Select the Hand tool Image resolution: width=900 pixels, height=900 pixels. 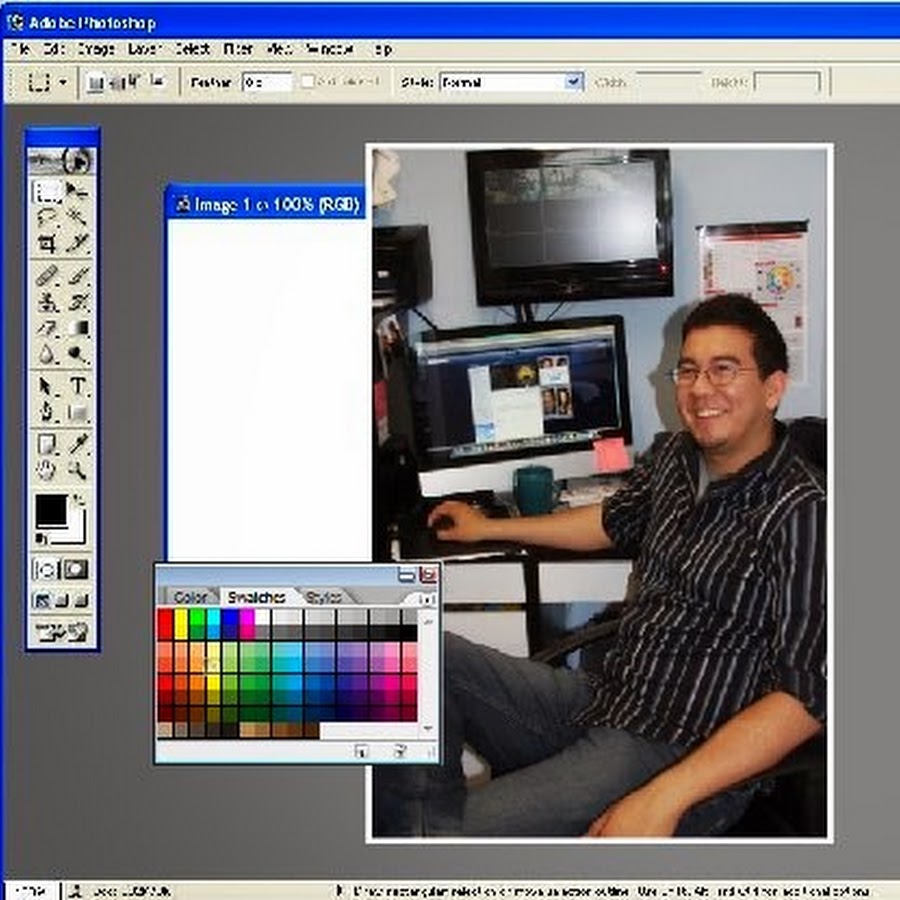click(47, 469)
